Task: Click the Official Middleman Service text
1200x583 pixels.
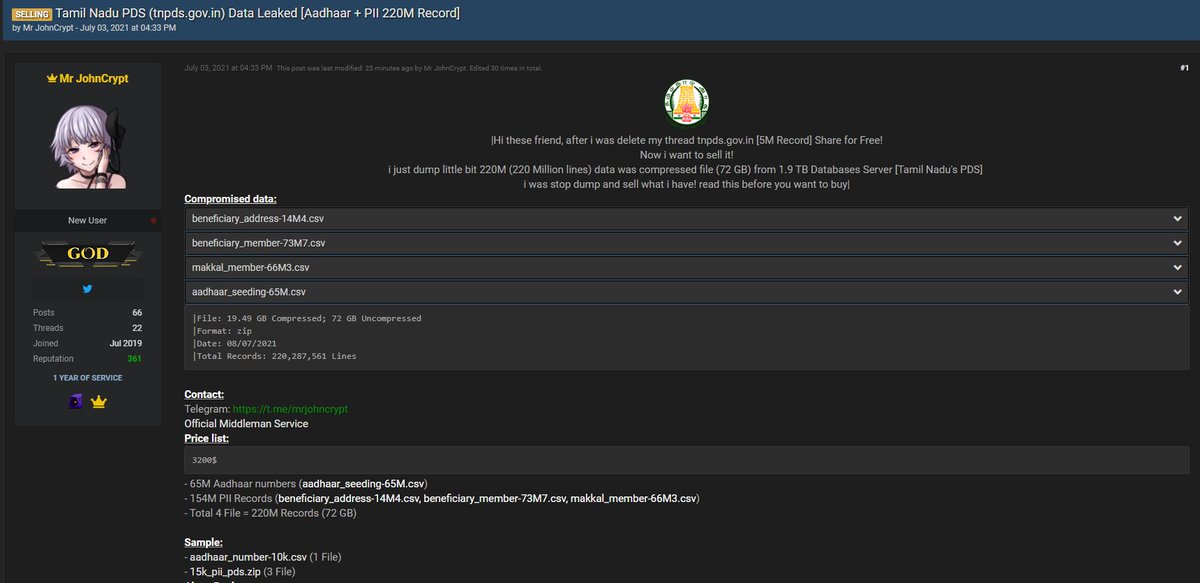Action: tap(246, 424)
